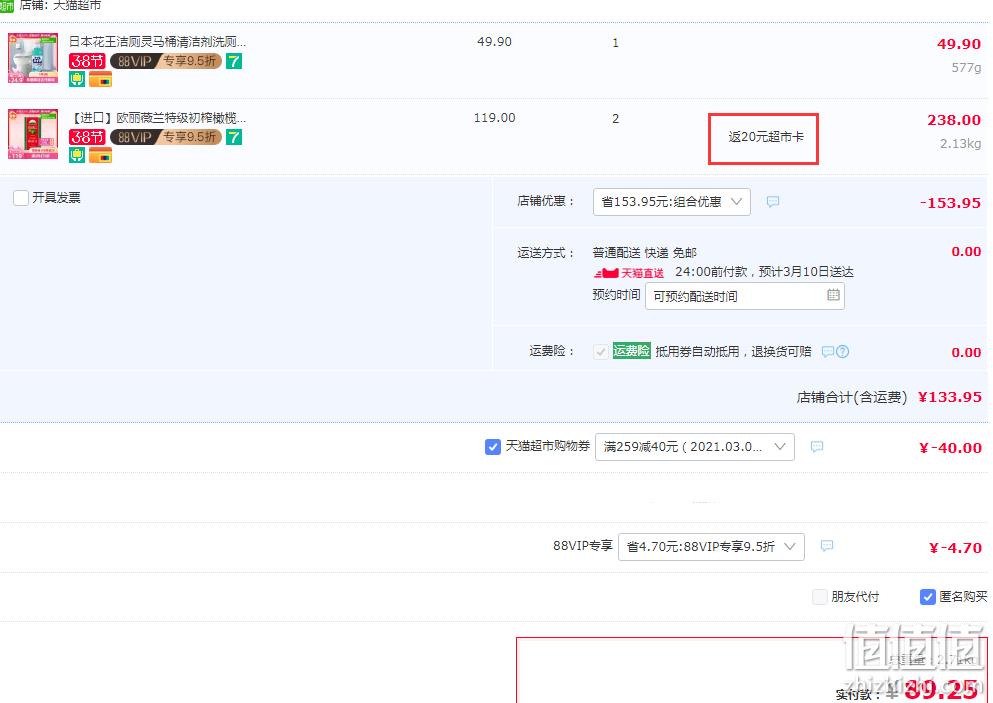The image size is (993, 703).
Task: Open the comment icon beside 88VIP dropdown
Action: click(x=826, y=546)
